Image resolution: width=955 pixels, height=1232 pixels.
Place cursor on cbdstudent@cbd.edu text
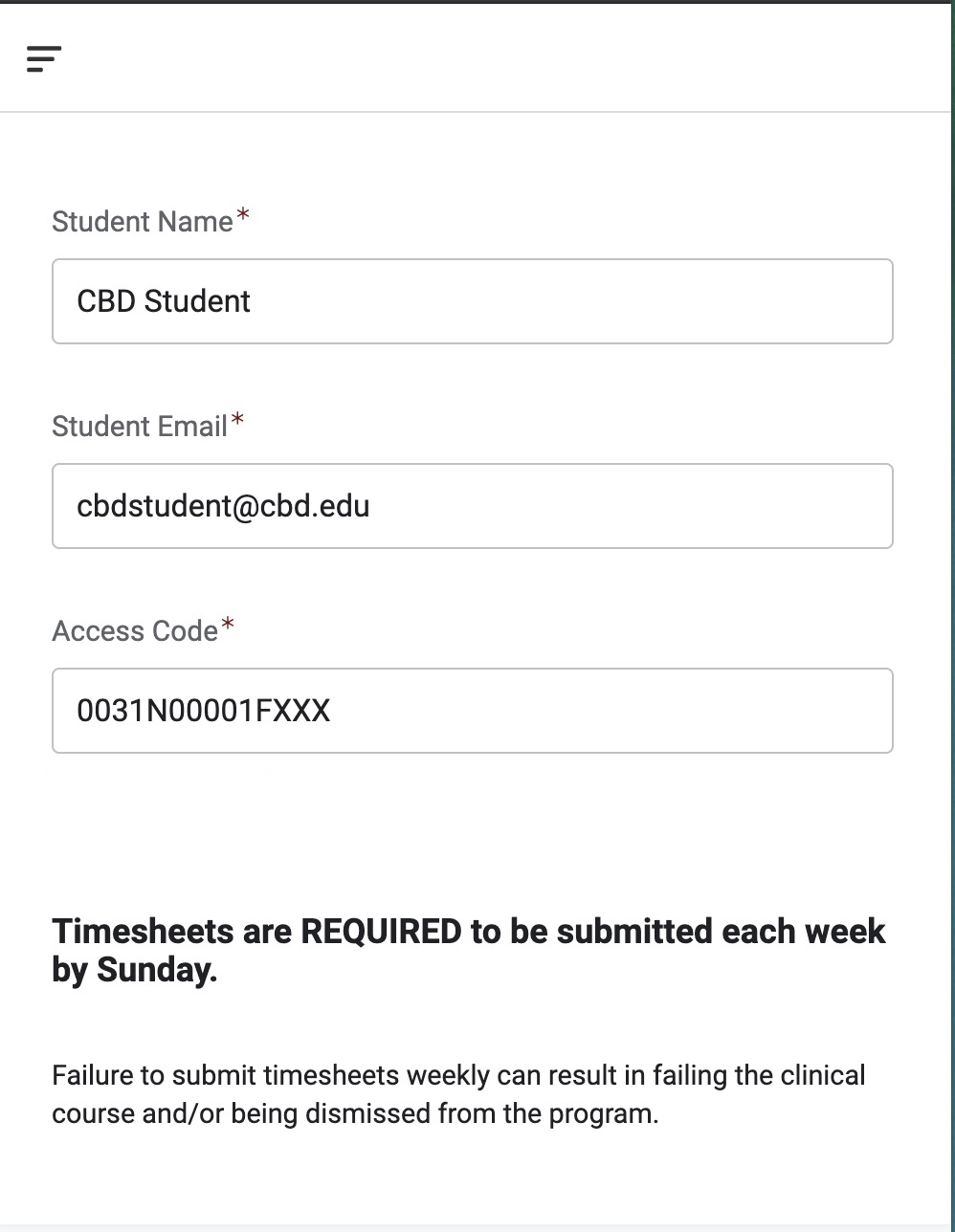(223, 506)
